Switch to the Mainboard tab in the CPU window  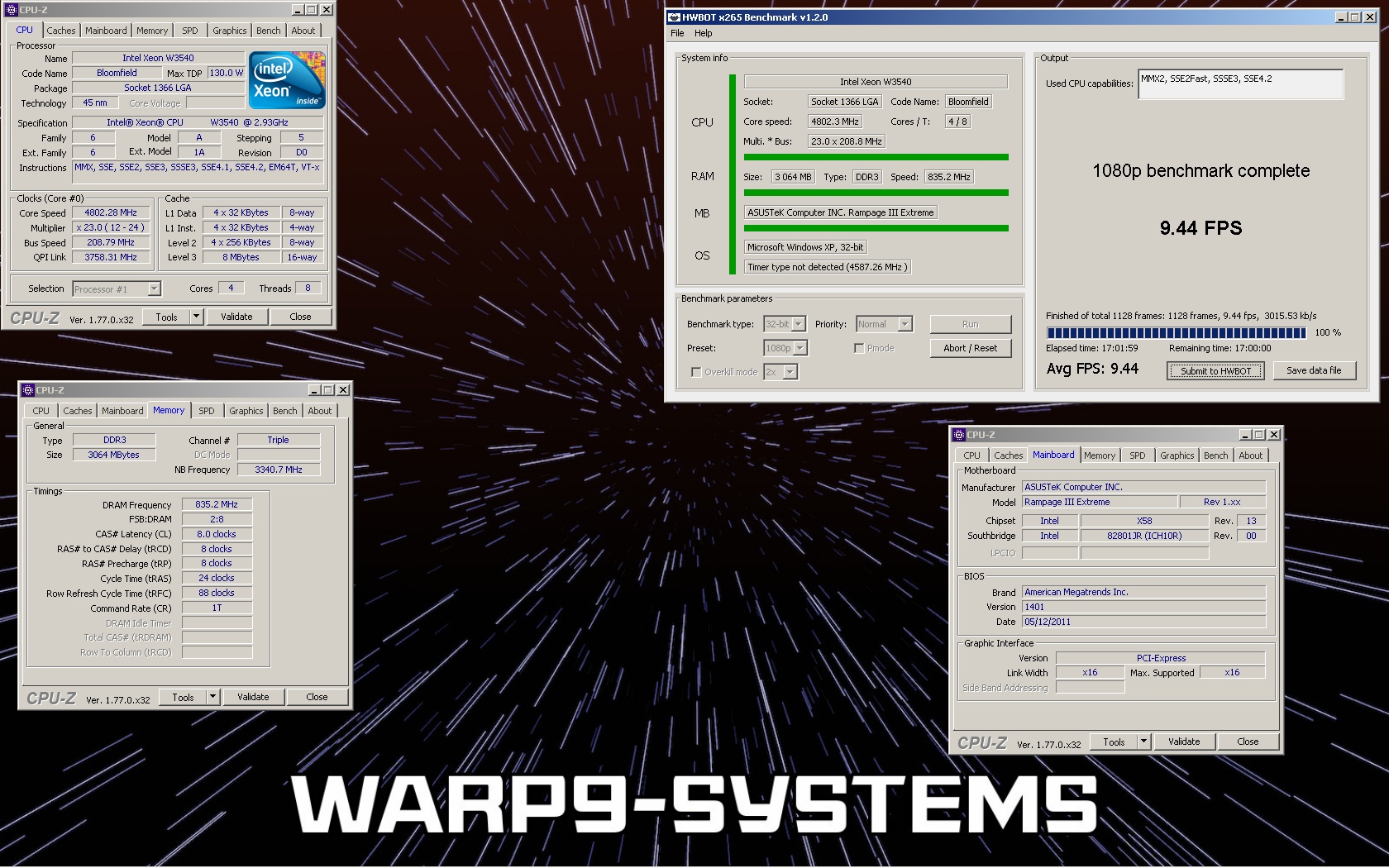click(107, 31)
